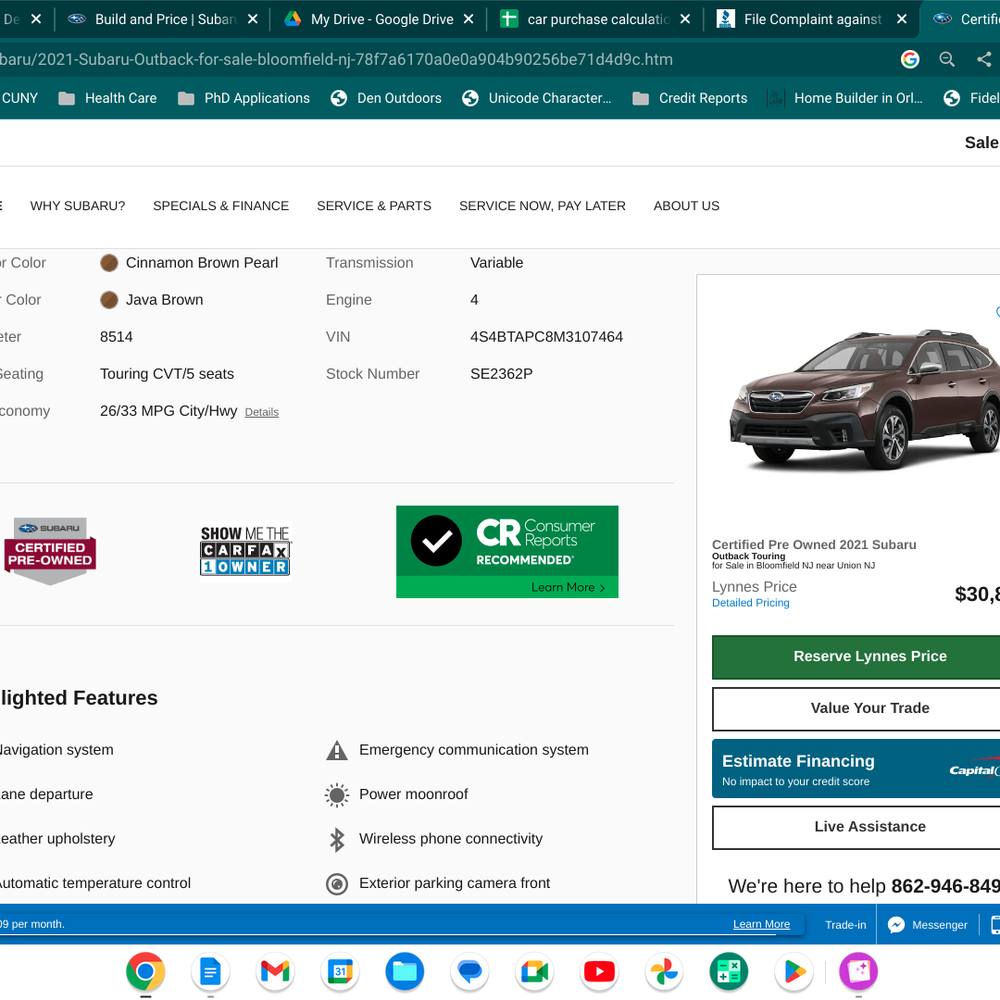Click the phone number 862-946-849
Image resolution: width=1000 pixels, height=1000 pixels.
[x=945, y=886]
